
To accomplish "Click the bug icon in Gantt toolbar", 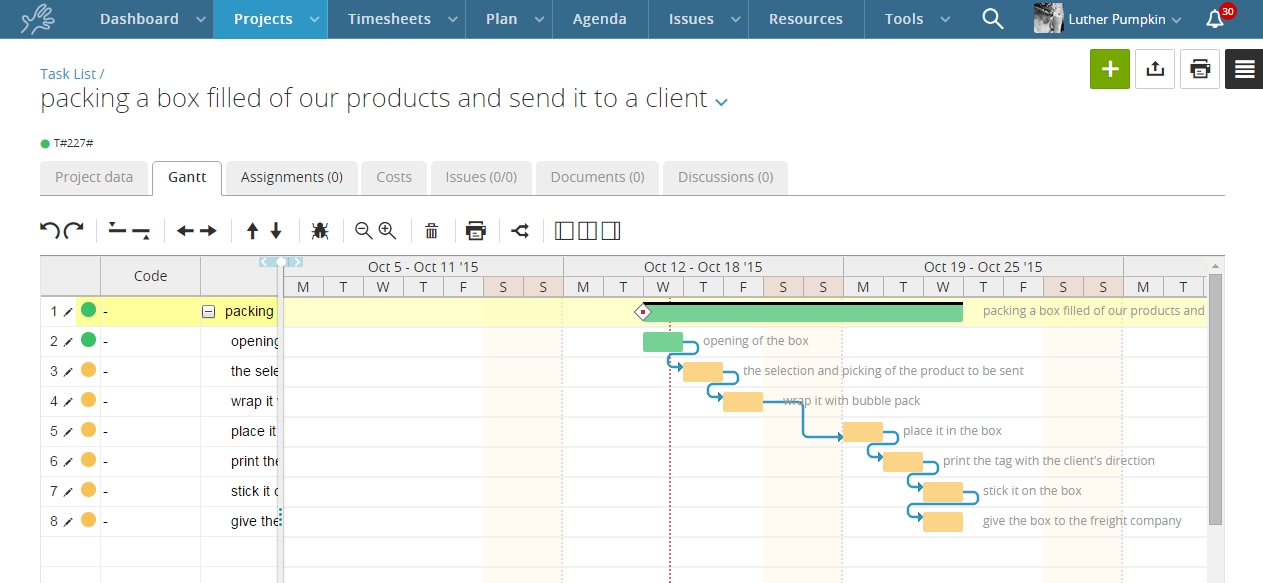I will [x=320, y=231].
